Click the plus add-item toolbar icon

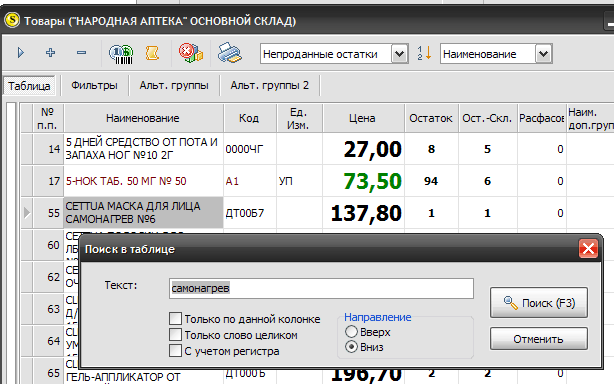point(51,52)
